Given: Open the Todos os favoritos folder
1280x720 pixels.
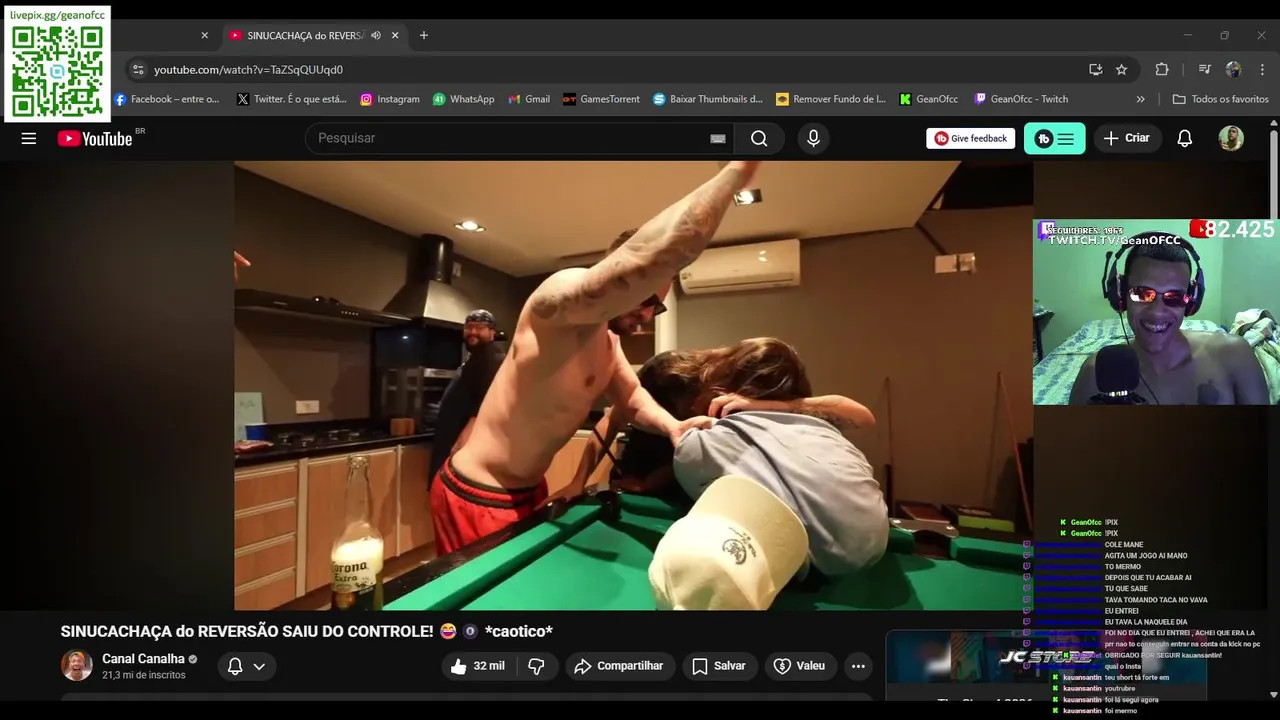Looking at the screenshot, I should point(1220,99).
